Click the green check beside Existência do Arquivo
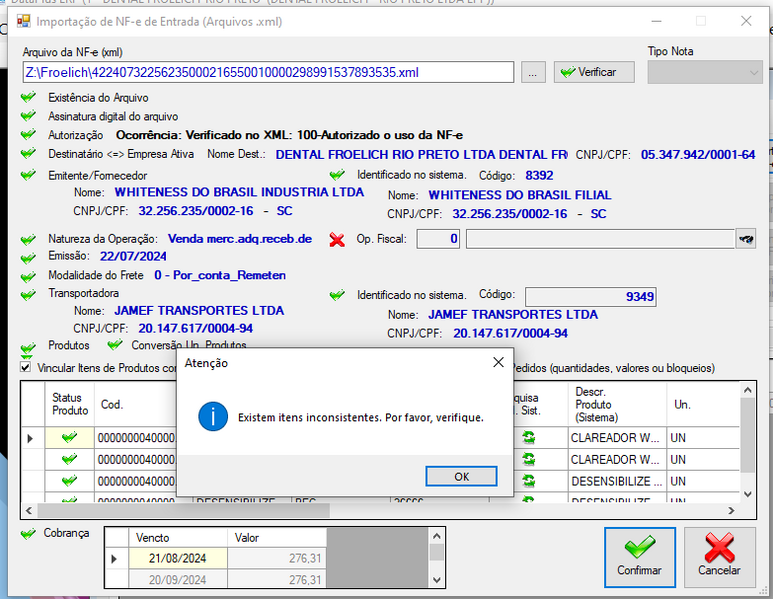Screen dimensions: 773x599 (x=29, y=97)
